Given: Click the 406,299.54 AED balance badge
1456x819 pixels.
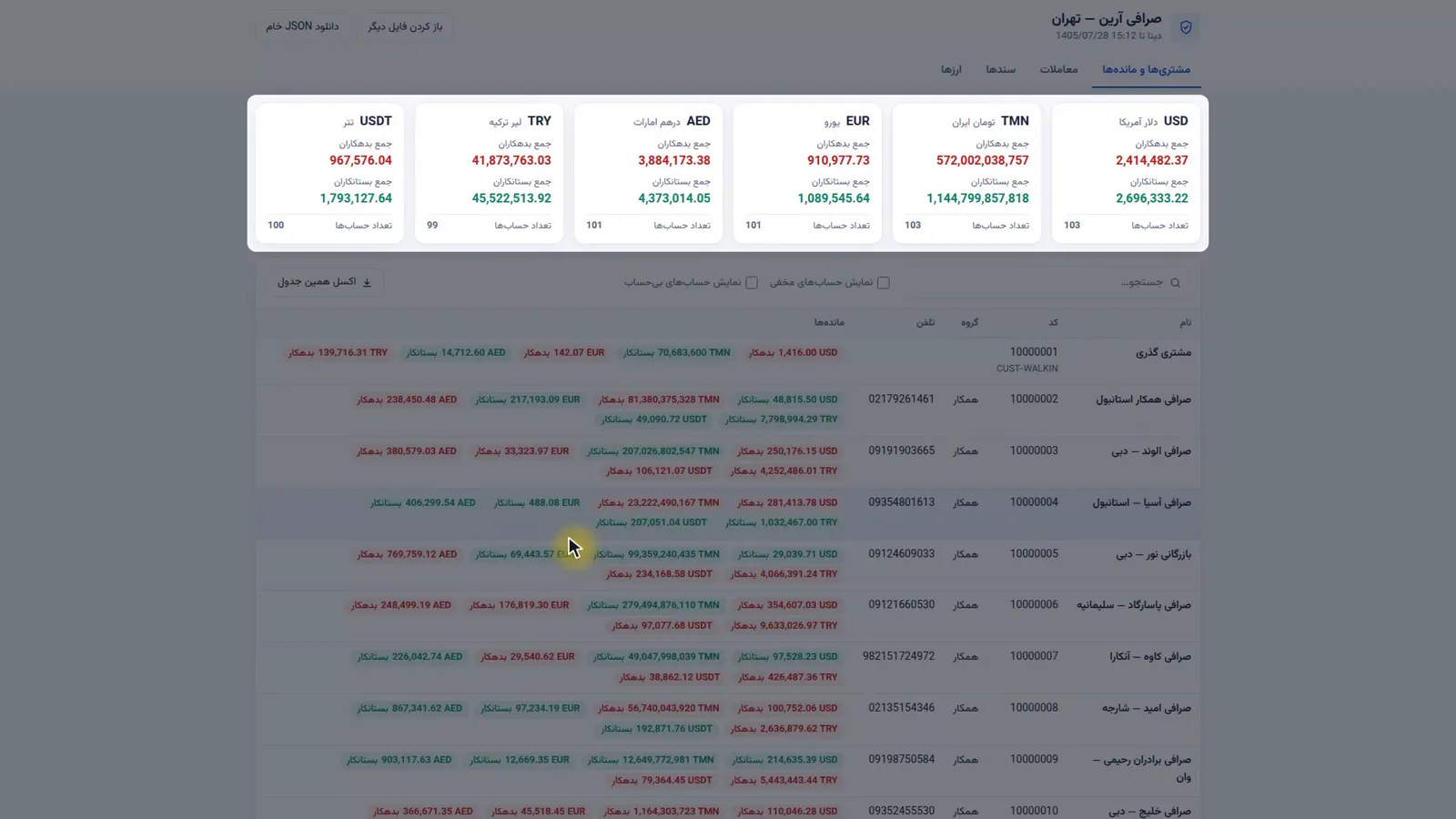Looking at the screenshot, I should click(x=422, y=502).
